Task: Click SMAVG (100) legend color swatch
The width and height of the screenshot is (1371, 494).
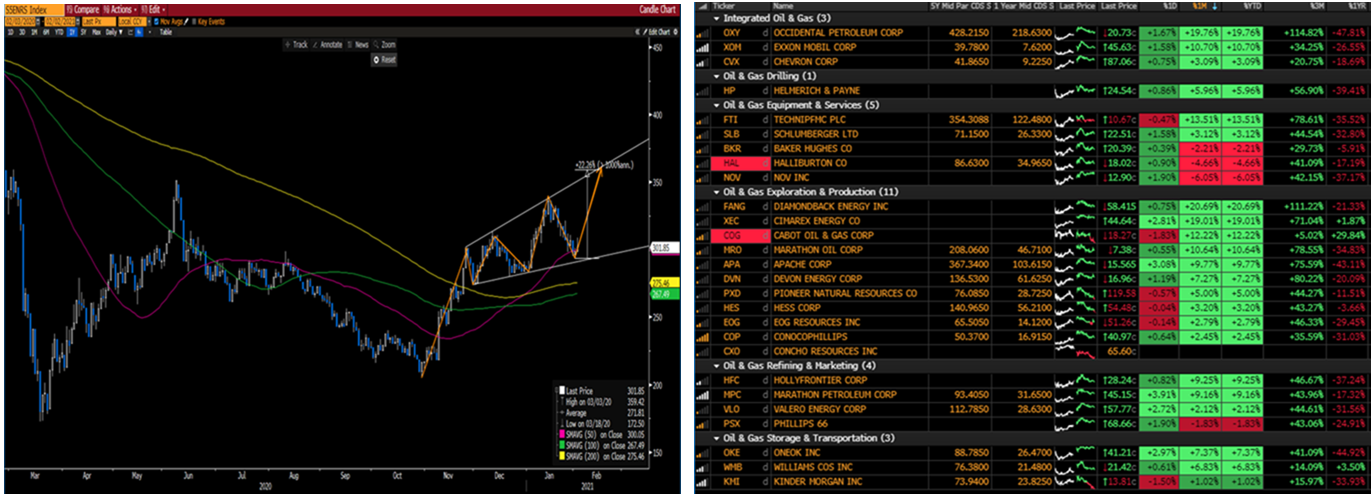Action: 562,445
